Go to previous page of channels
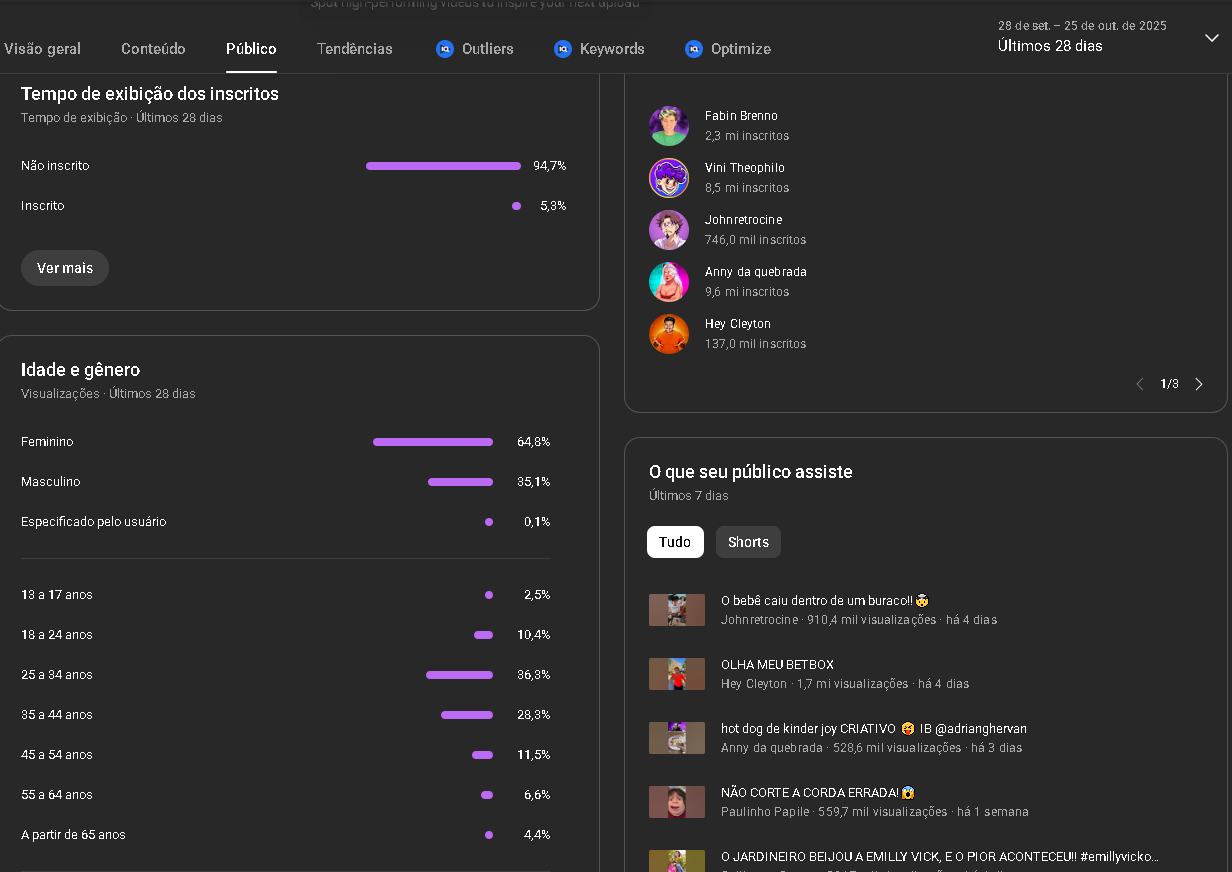Image resolution: width=1232 pixels, height=872 pixels. (1139, 384)
